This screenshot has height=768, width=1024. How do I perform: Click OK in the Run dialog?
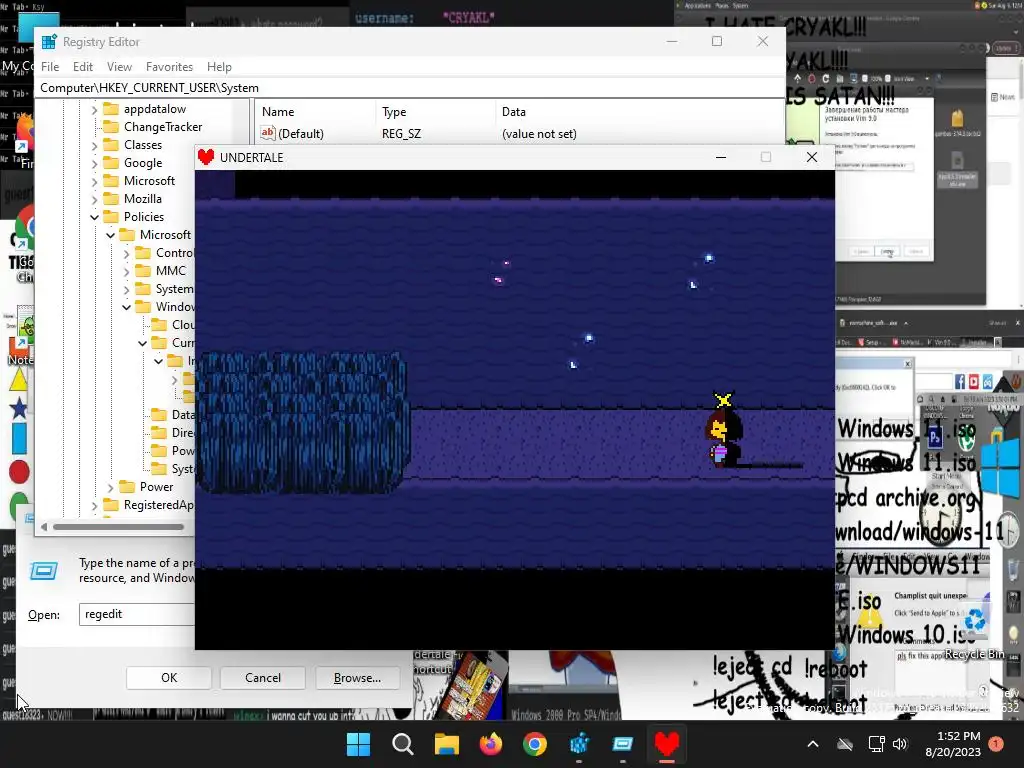[168, 678]
